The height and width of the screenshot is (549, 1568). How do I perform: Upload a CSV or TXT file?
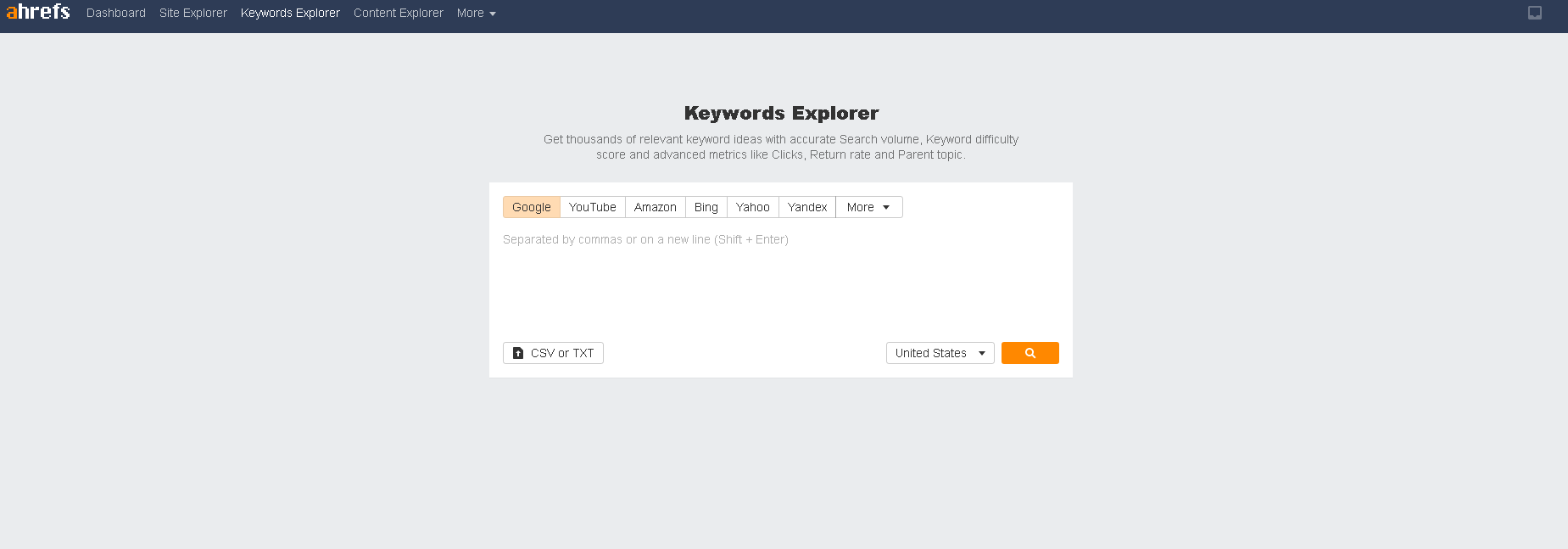(x=553, y=353)
